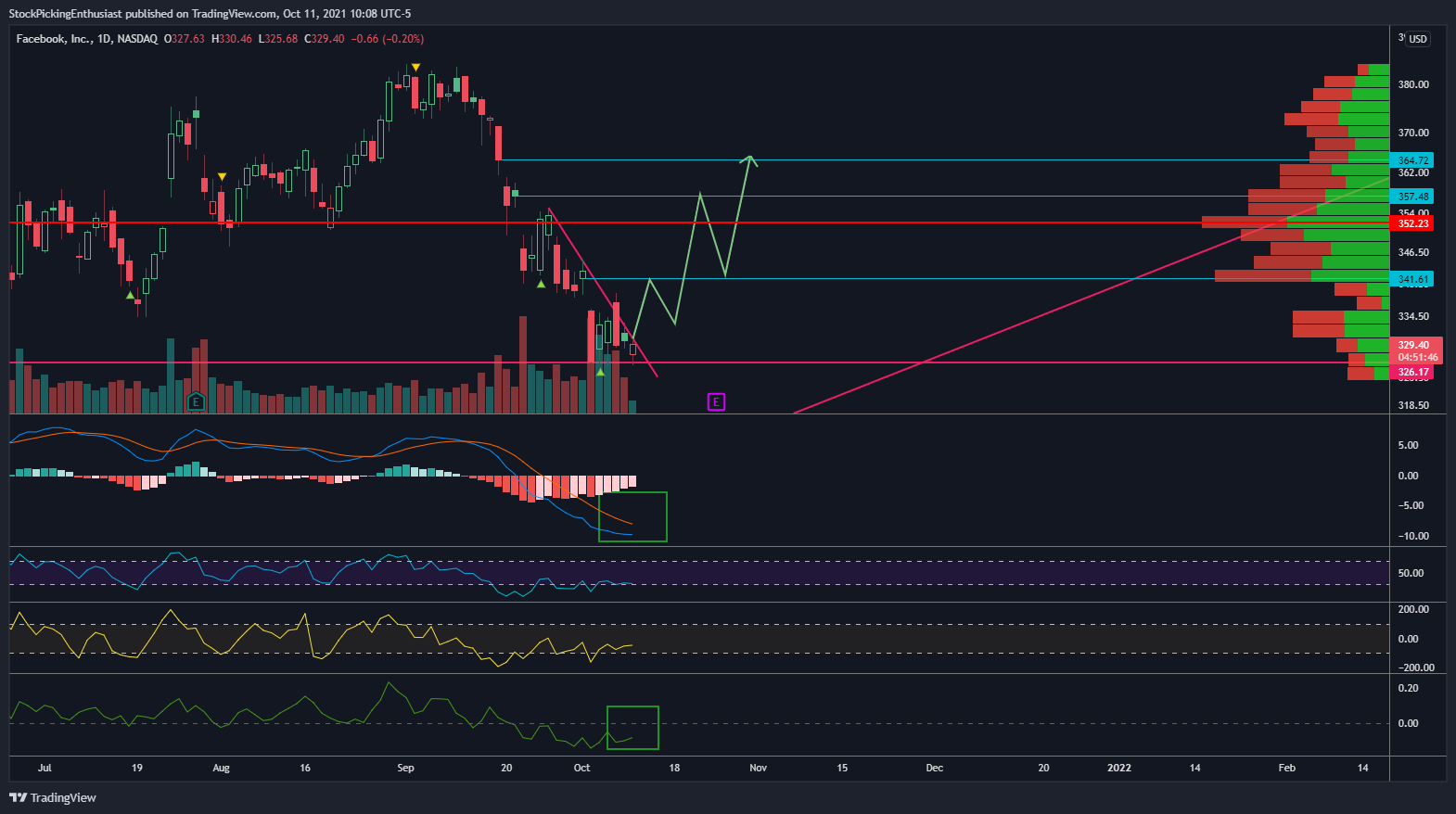The height and width of the screenshot is (814, 1456).
Task: Click the yellow down-triangle signal near September high
Action: [x=416, y=67]
